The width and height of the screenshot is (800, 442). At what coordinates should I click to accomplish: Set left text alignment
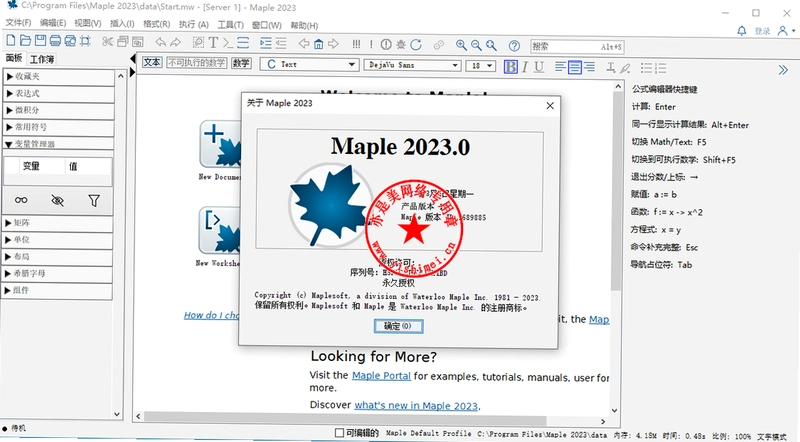pyautogui.click(x=560, y=67)
